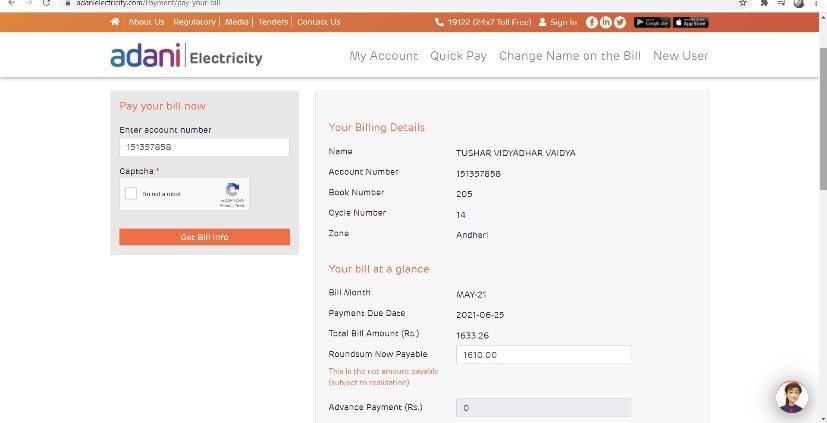This screenshot has width=827, height=423.
Task: Go forward in browser history
Action: click(x=29, y=3)
